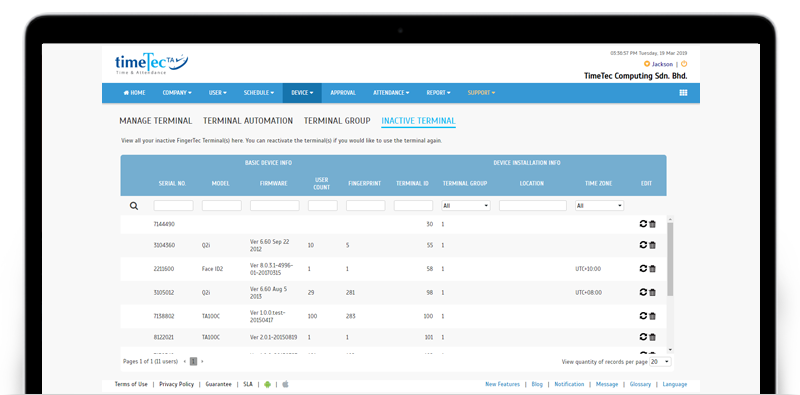Open Notification footer link
800x395 pixels.
[569, 384]
